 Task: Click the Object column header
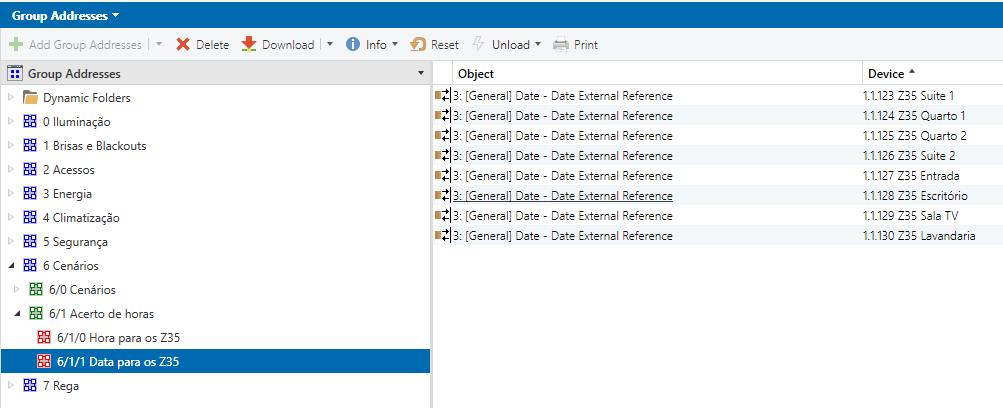pos(476,74)
